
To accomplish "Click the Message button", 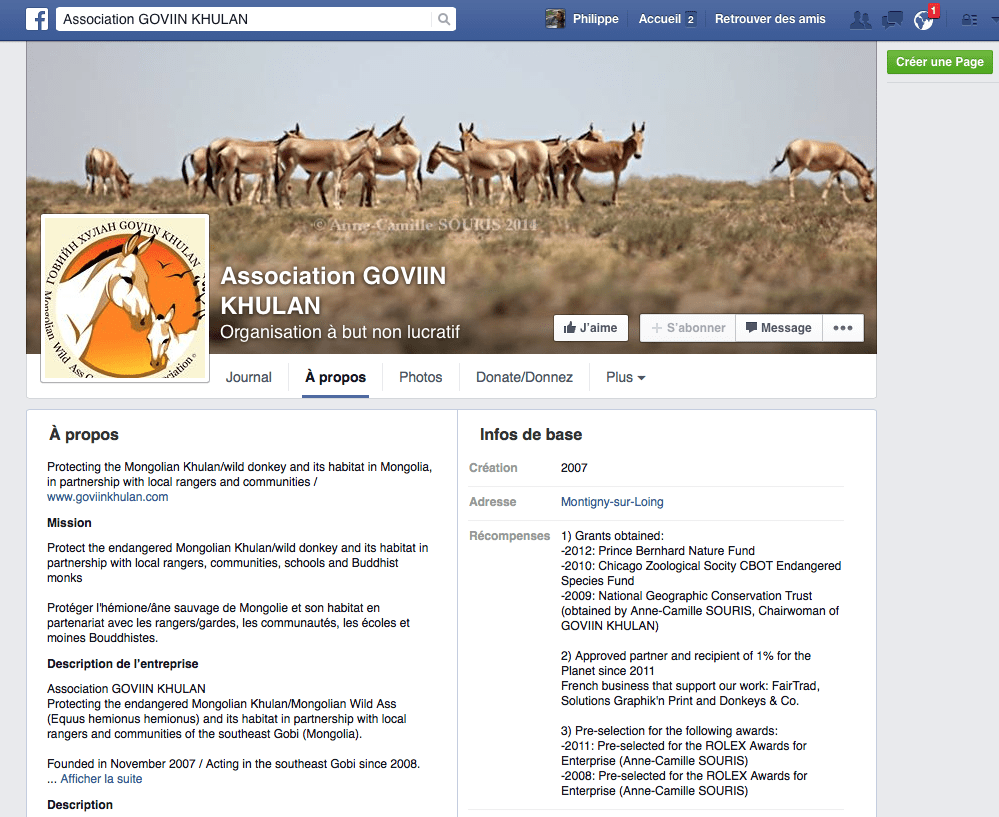I will [x=778, y=328].
